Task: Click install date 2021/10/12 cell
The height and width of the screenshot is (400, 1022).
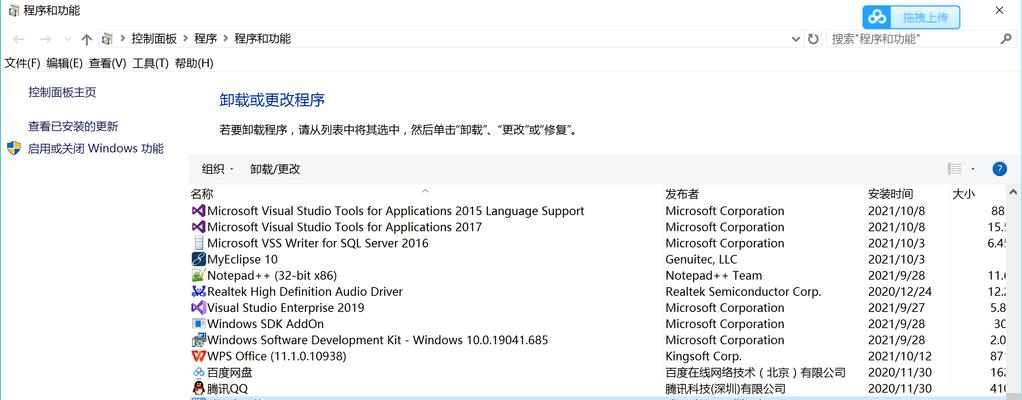Action: click(900, 356)
